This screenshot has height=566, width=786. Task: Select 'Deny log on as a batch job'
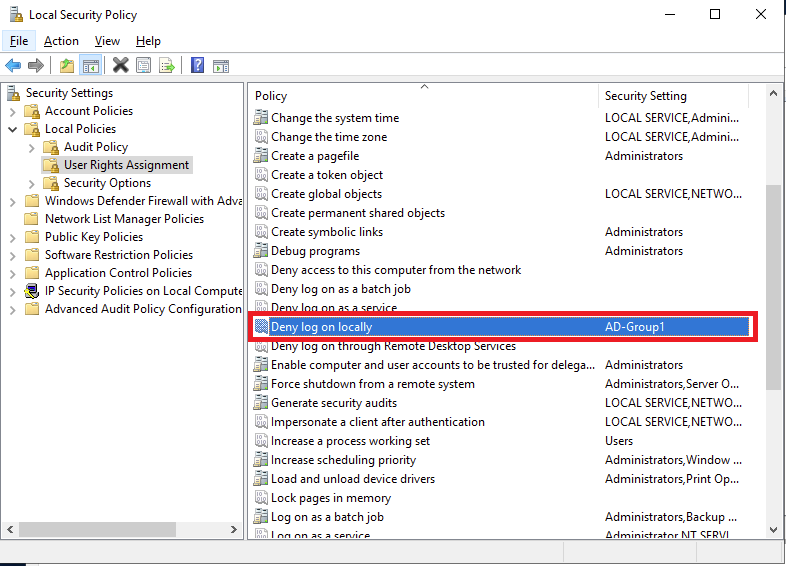[x=341, y=289]
